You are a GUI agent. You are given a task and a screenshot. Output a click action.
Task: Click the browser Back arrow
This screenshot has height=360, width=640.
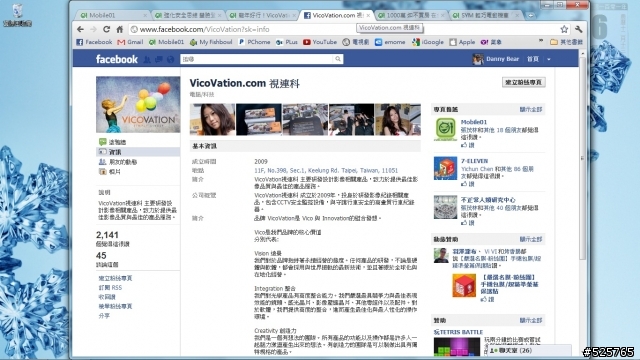tap(80, 29)
